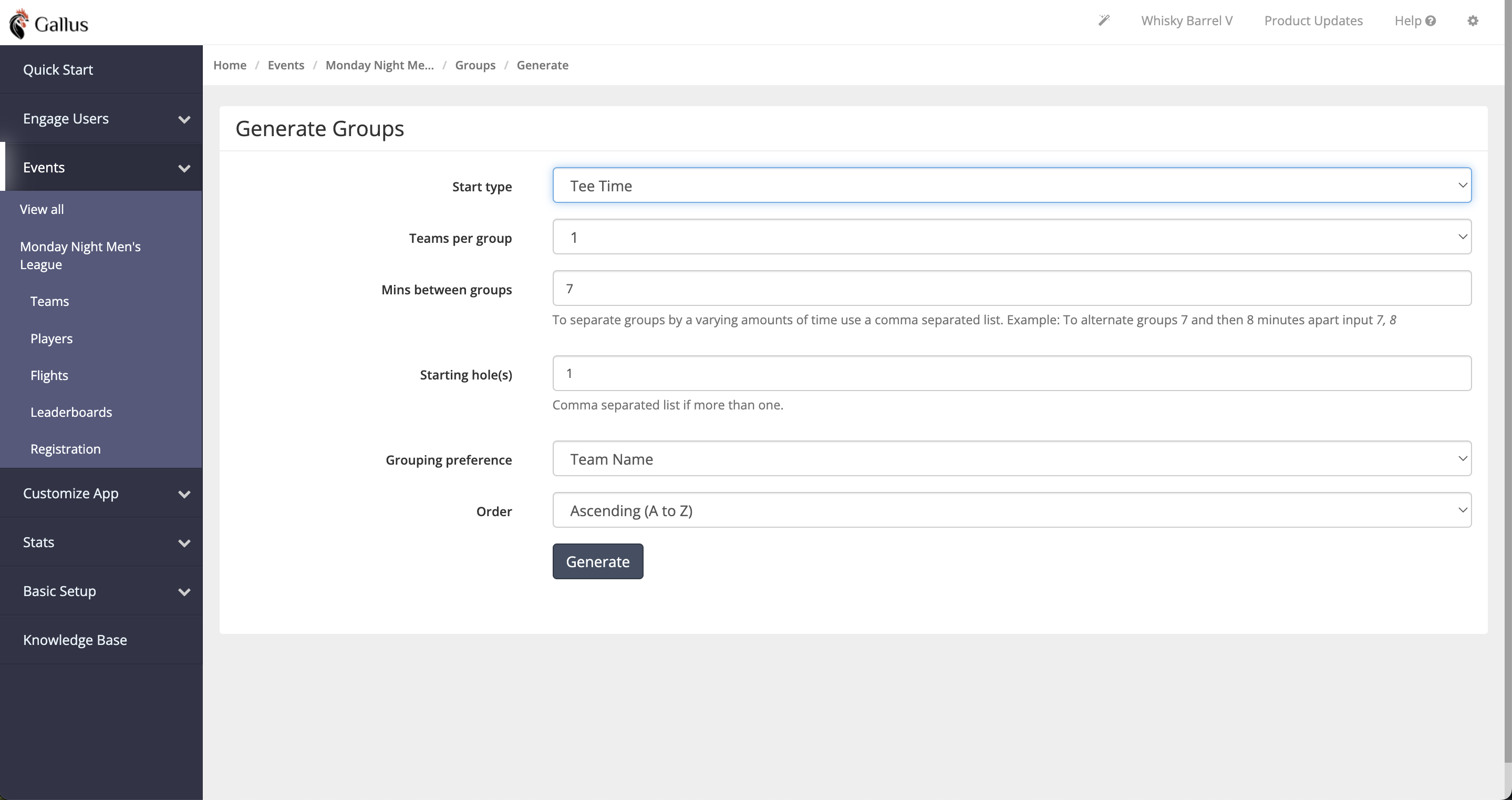
Task: Click the Starting hole(s) label
Action: 466,375
